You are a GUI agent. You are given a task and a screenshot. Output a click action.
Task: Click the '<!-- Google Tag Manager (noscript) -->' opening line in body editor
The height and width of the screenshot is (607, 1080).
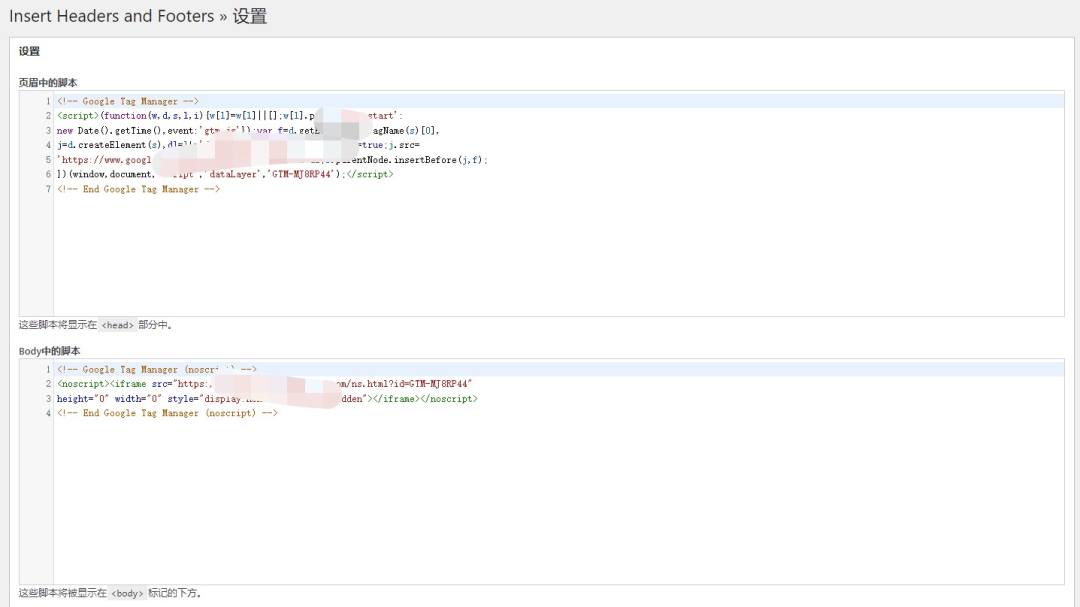tap(157, 369)
